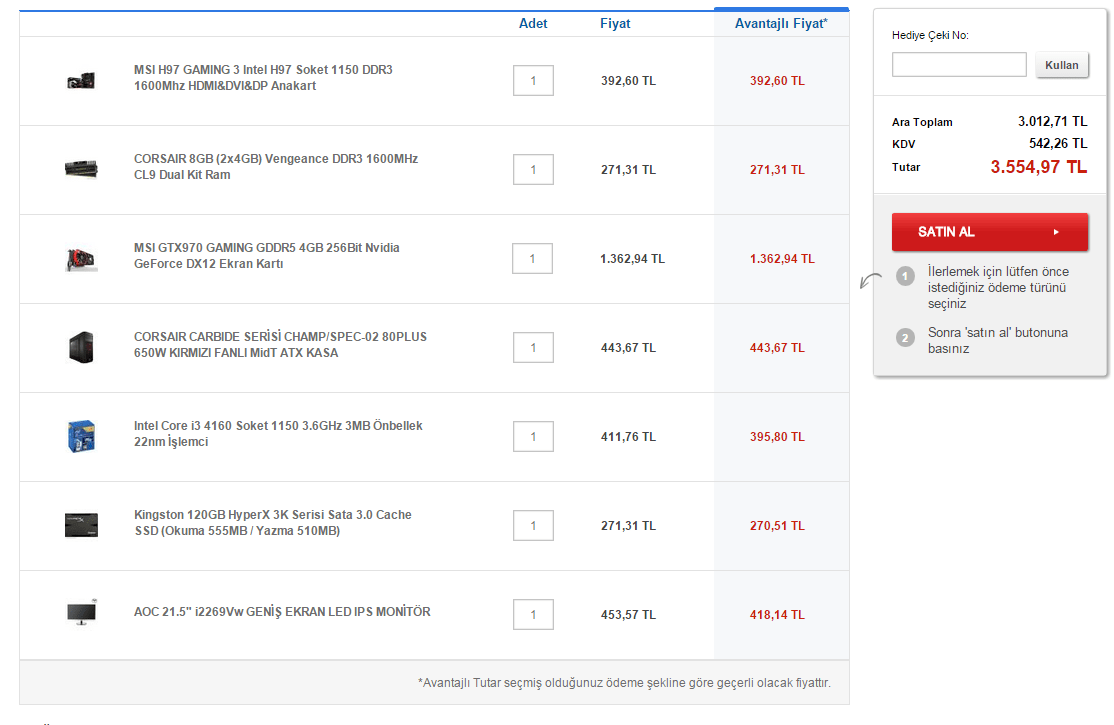Open the CORSAIR CARBIDE case thumbnail
This screenshot has height=725, width=1114.
coord(81,348)
